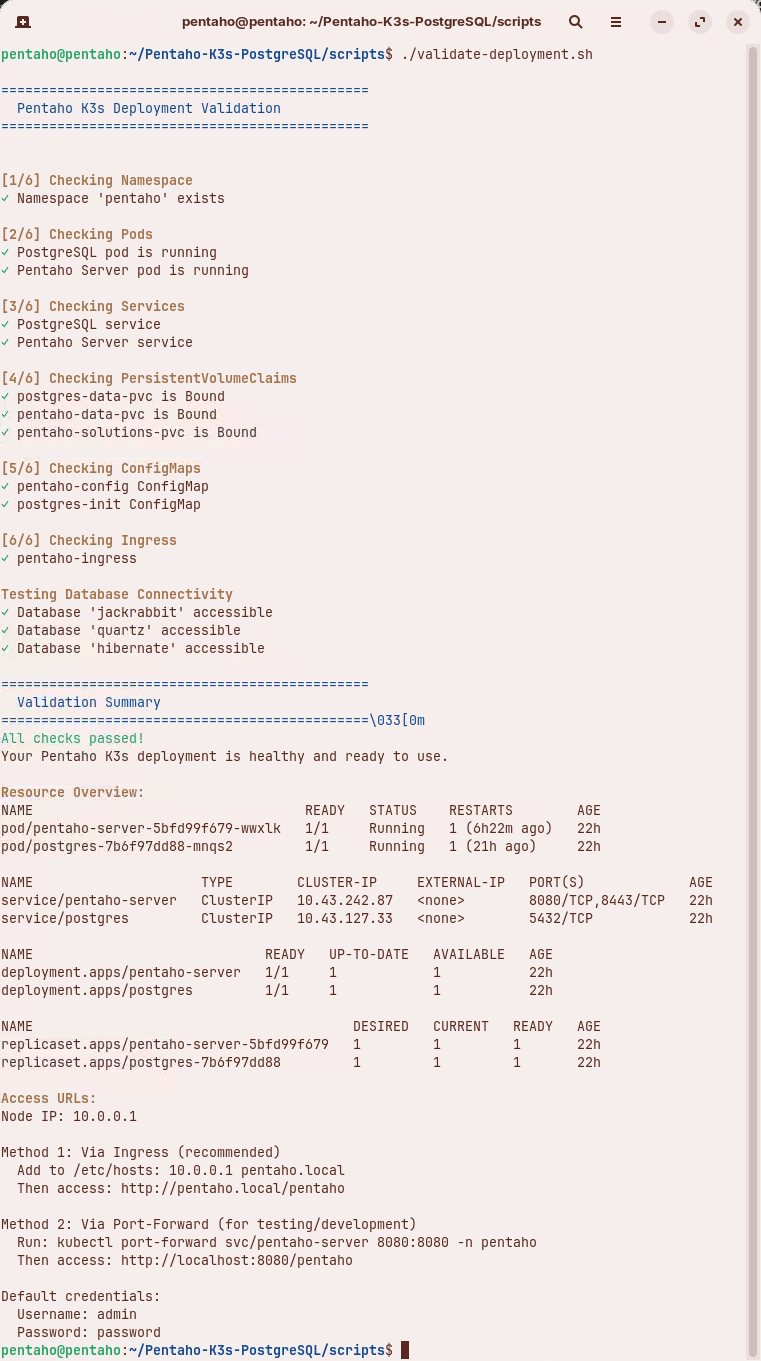Close the terminal window
Viewport: 761px width, 1361px height.
coord(738,21)
